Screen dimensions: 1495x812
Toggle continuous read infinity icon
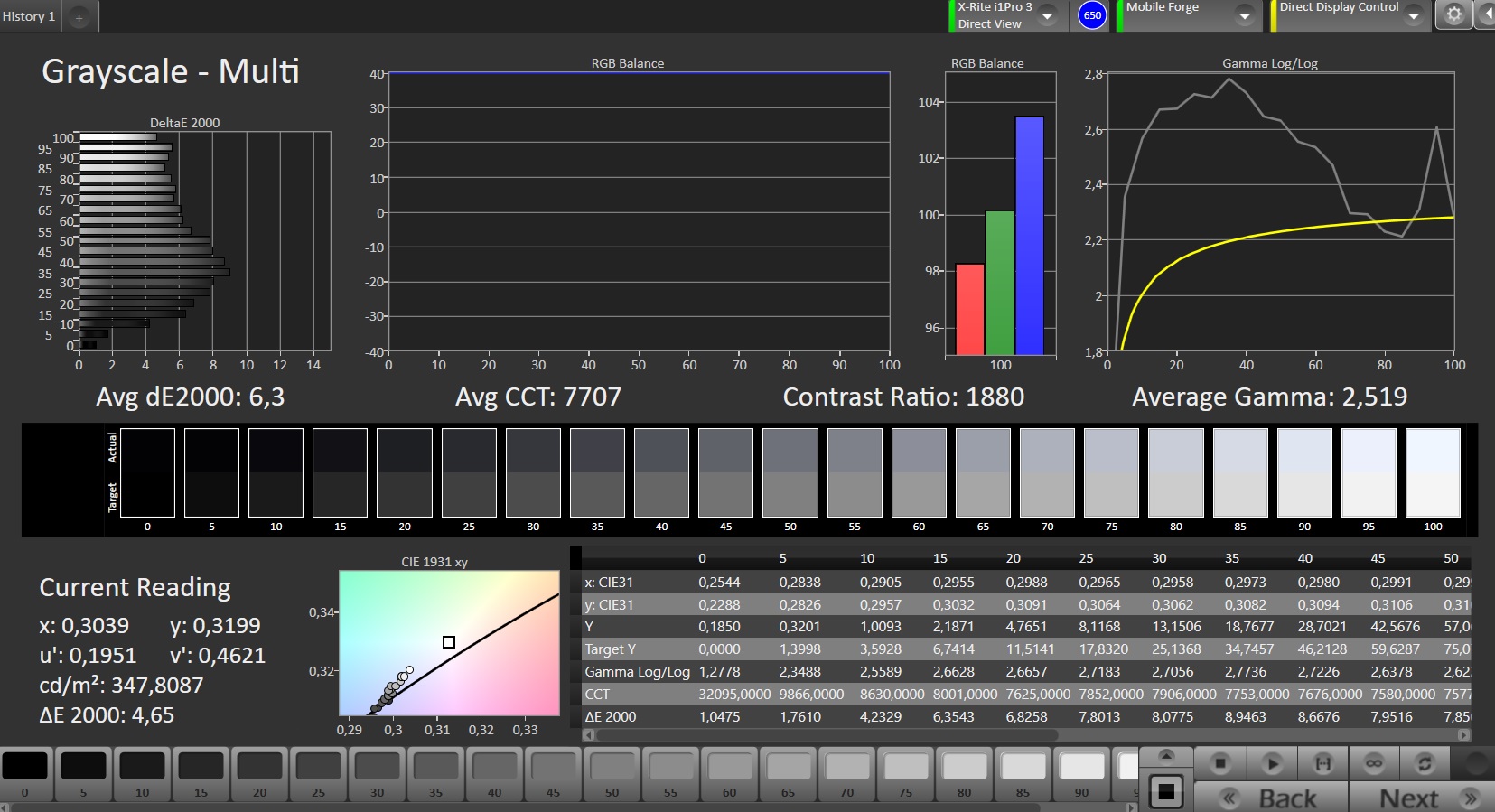coord(1374,763)
